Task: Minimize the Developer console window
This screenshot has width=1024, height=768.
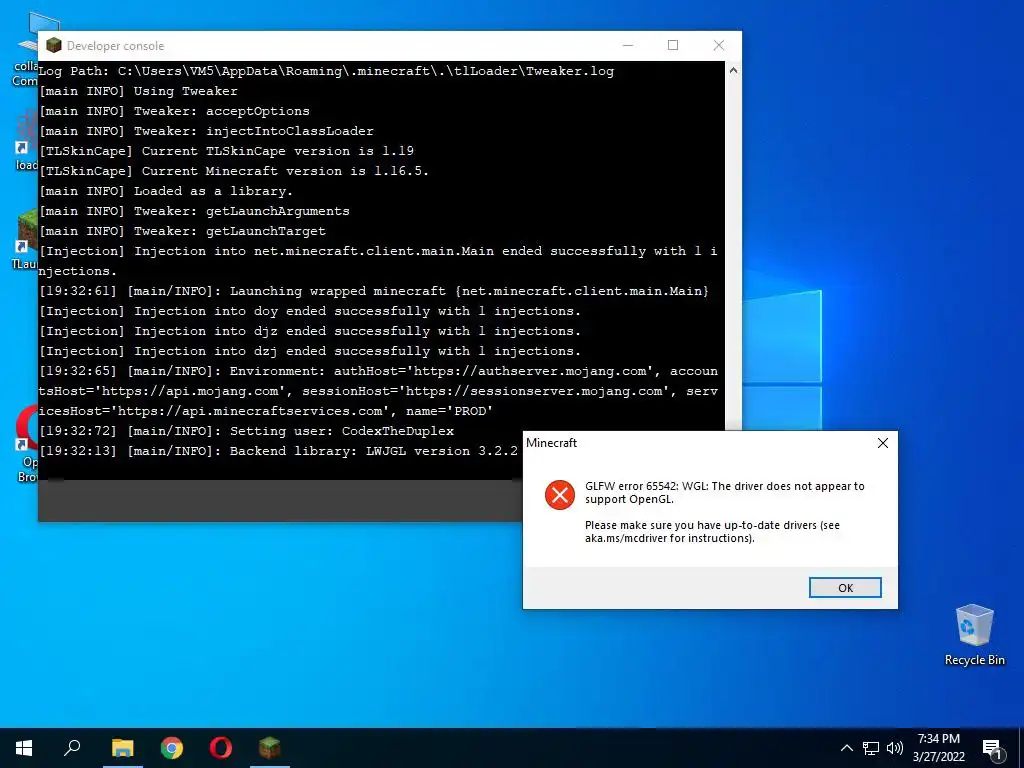Action: [x=628, y=45]
